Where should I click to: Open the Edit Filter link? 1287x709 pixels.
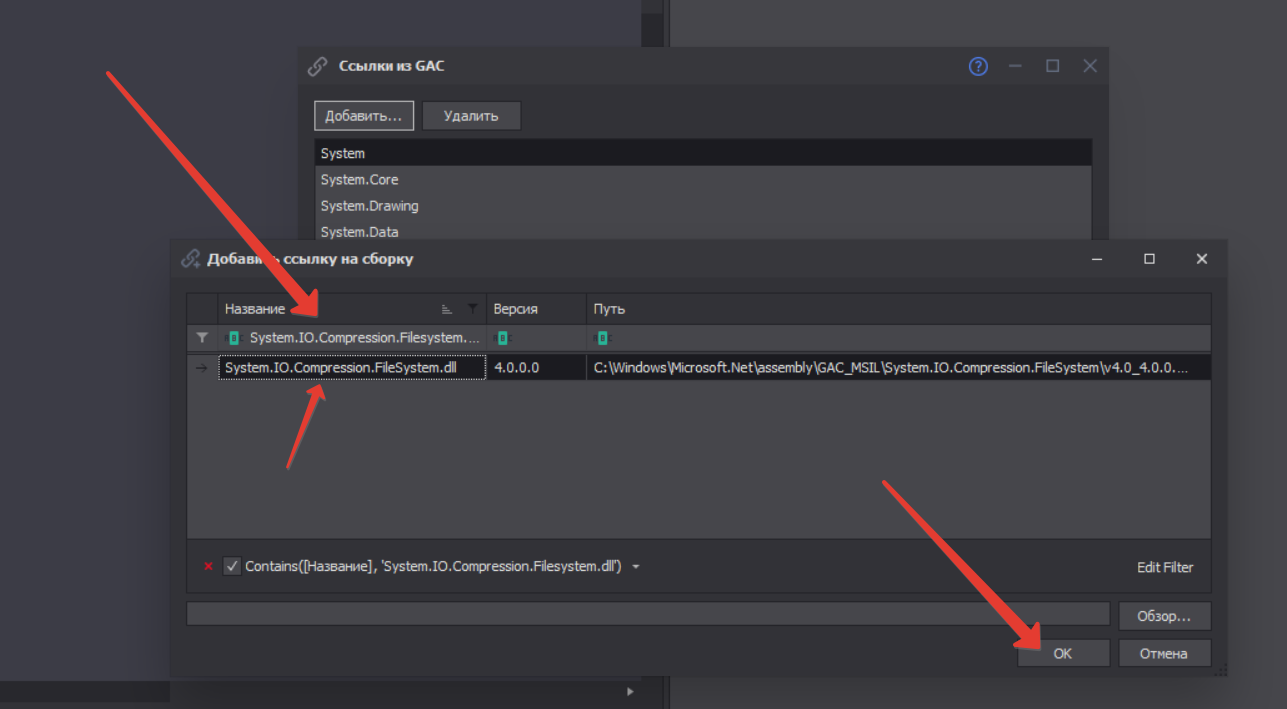point(1165,567)
